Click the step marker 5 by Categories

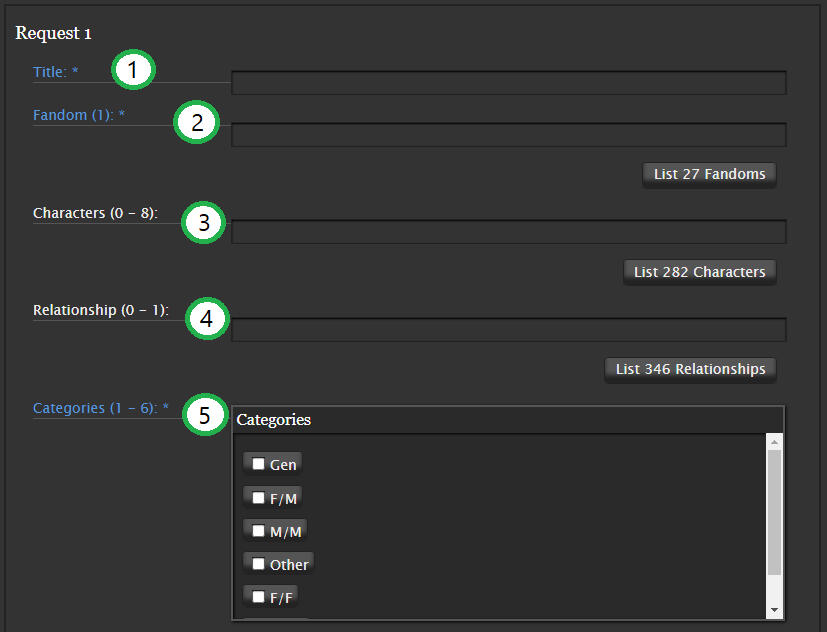coord(205,415)
